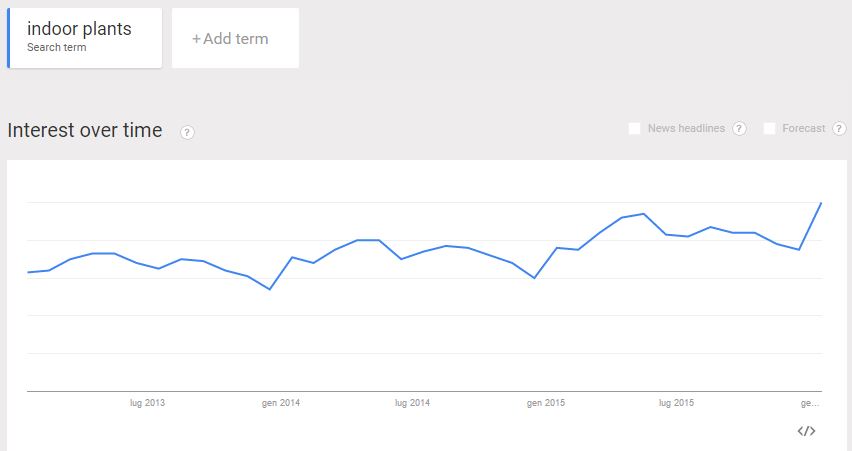Open help icon beside Interest over time
852x451 pixels.
pos(187,132)
